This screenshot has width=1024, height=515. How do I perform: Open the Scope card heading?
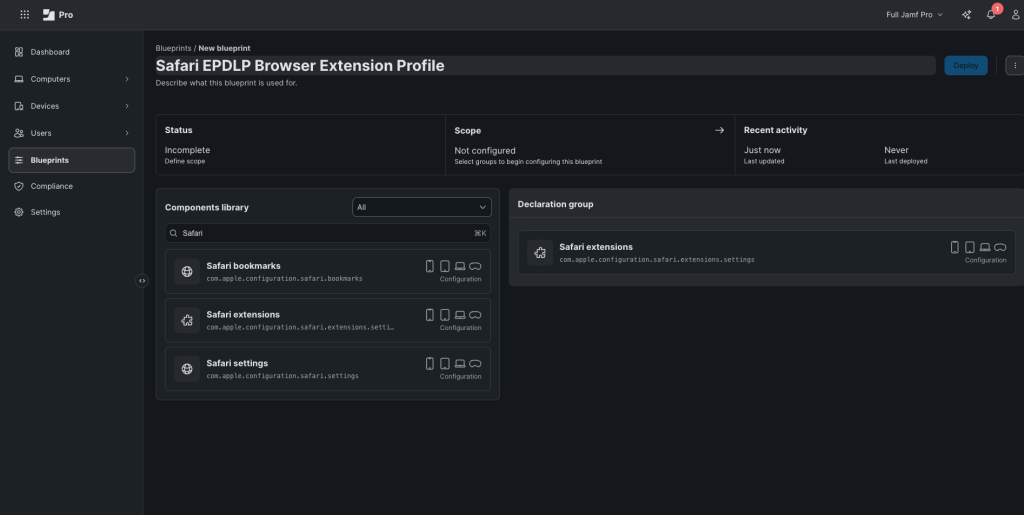(x=468, y=130)
